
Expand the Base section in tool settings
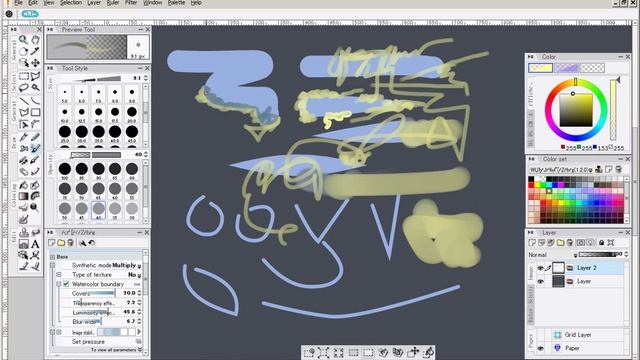tap(53, 257)
